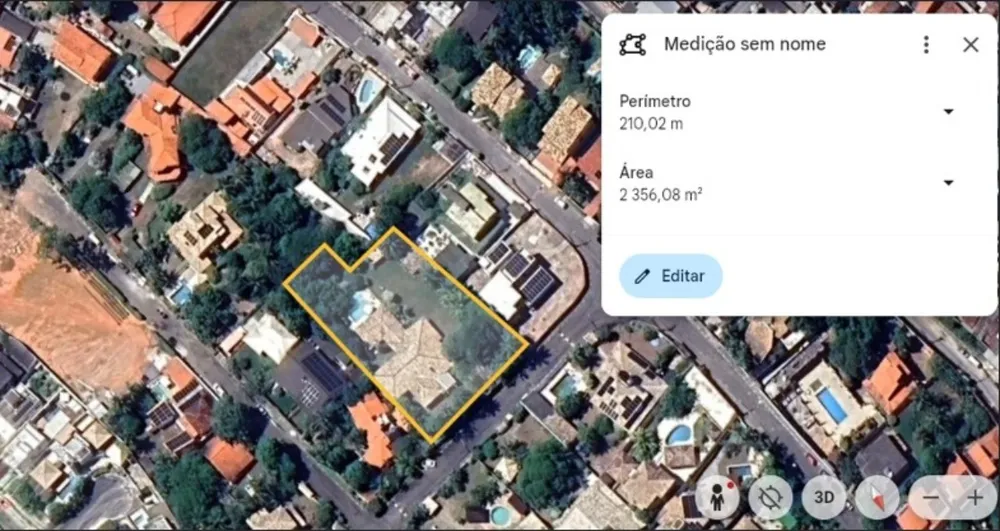Image resolution: width=1000 pixels, height=531 pixels.
Task: Click the Área label
Action: [636, 172]
